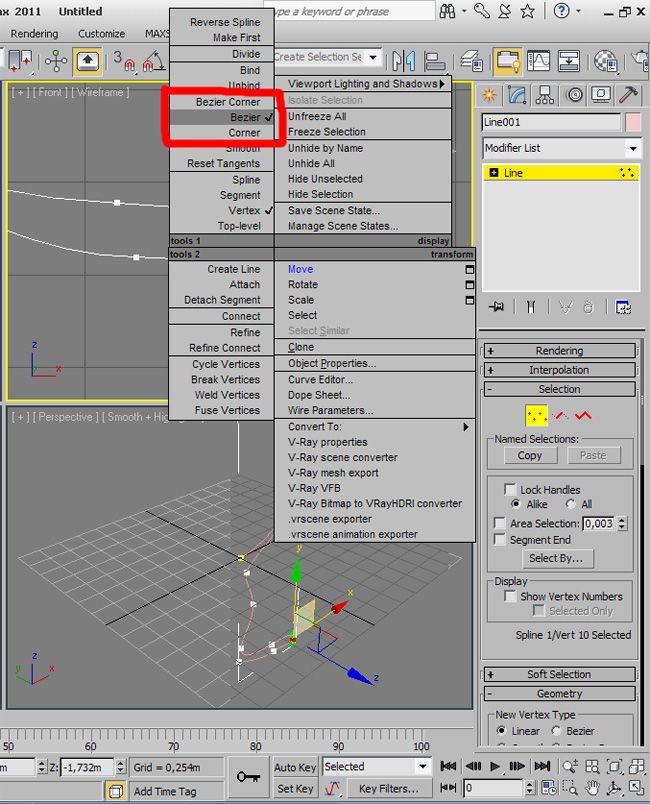Open the Curve Editor toolbar icon
Screen dimensions: 650x804
pyautogui.click(x=538, y=61)
